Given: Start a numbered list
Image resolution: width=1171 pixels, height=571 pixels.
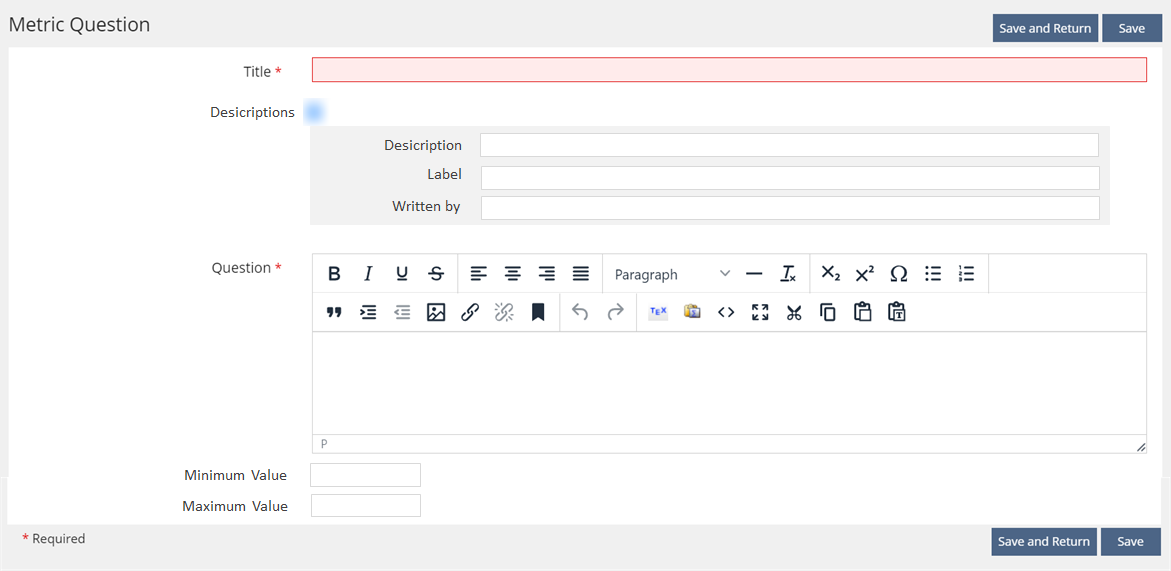Looking at the screenshot, I should pos(966,274).
